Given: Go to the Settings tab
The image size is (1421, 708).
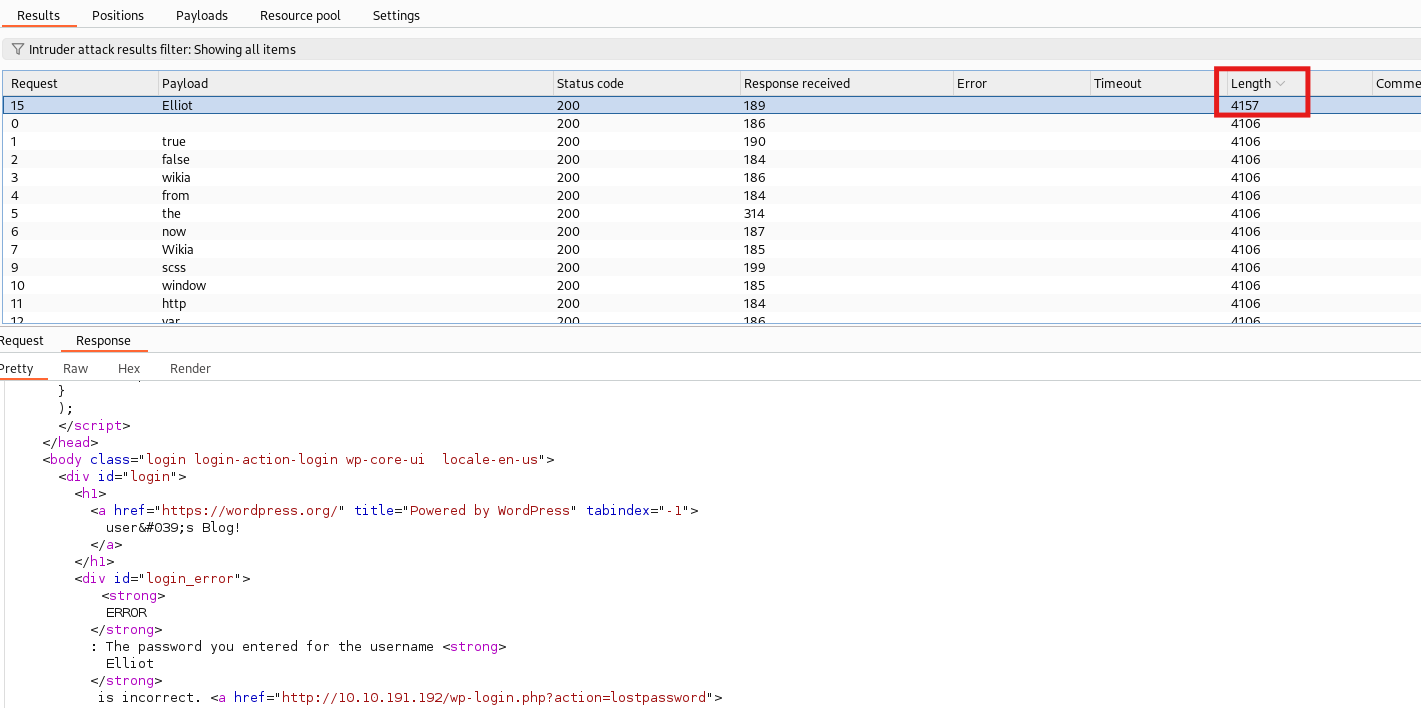Looking at the screenshot, I should 396,15.
